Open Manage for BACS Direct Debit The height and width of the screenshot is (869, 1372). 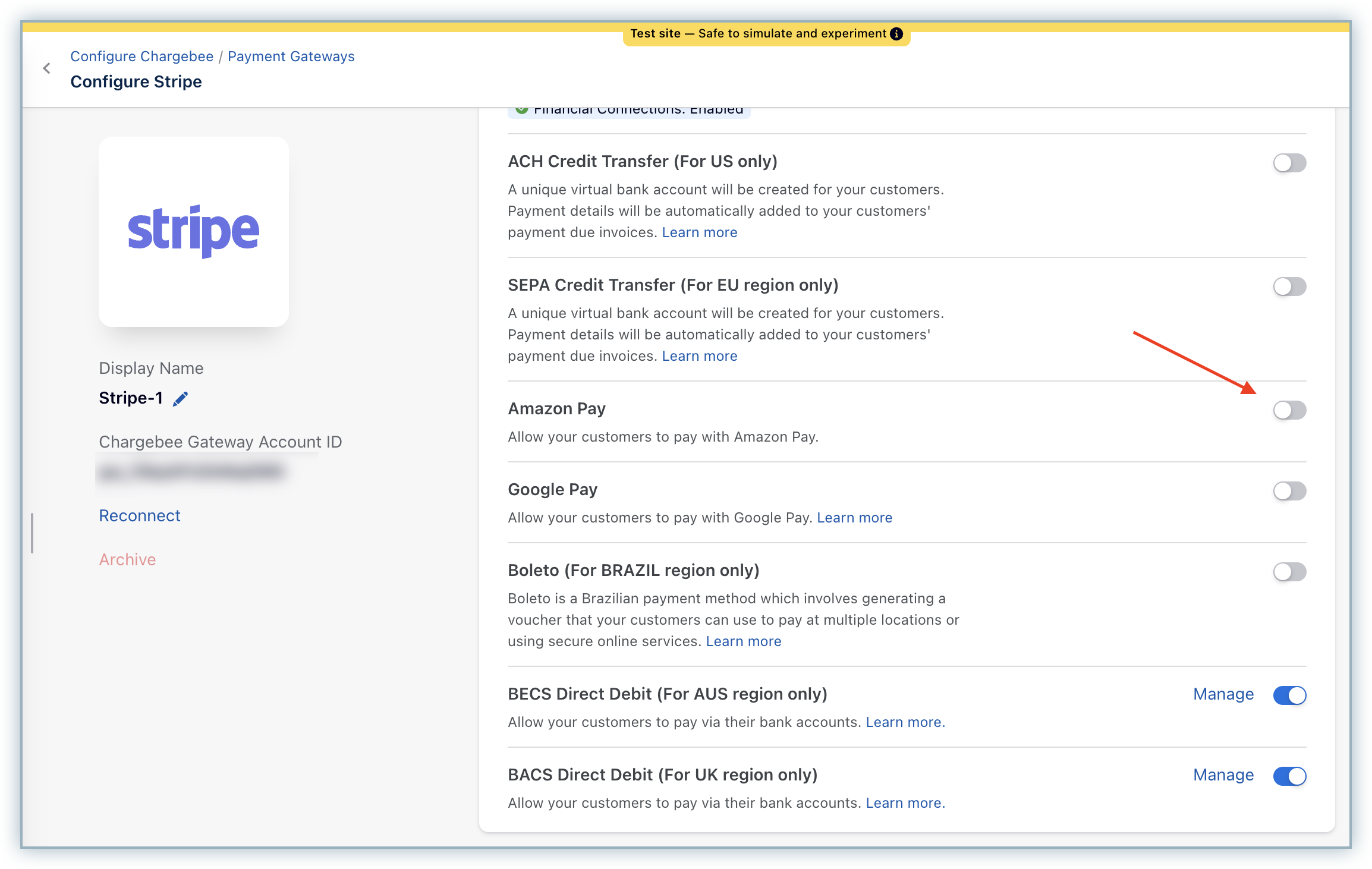1223,775
